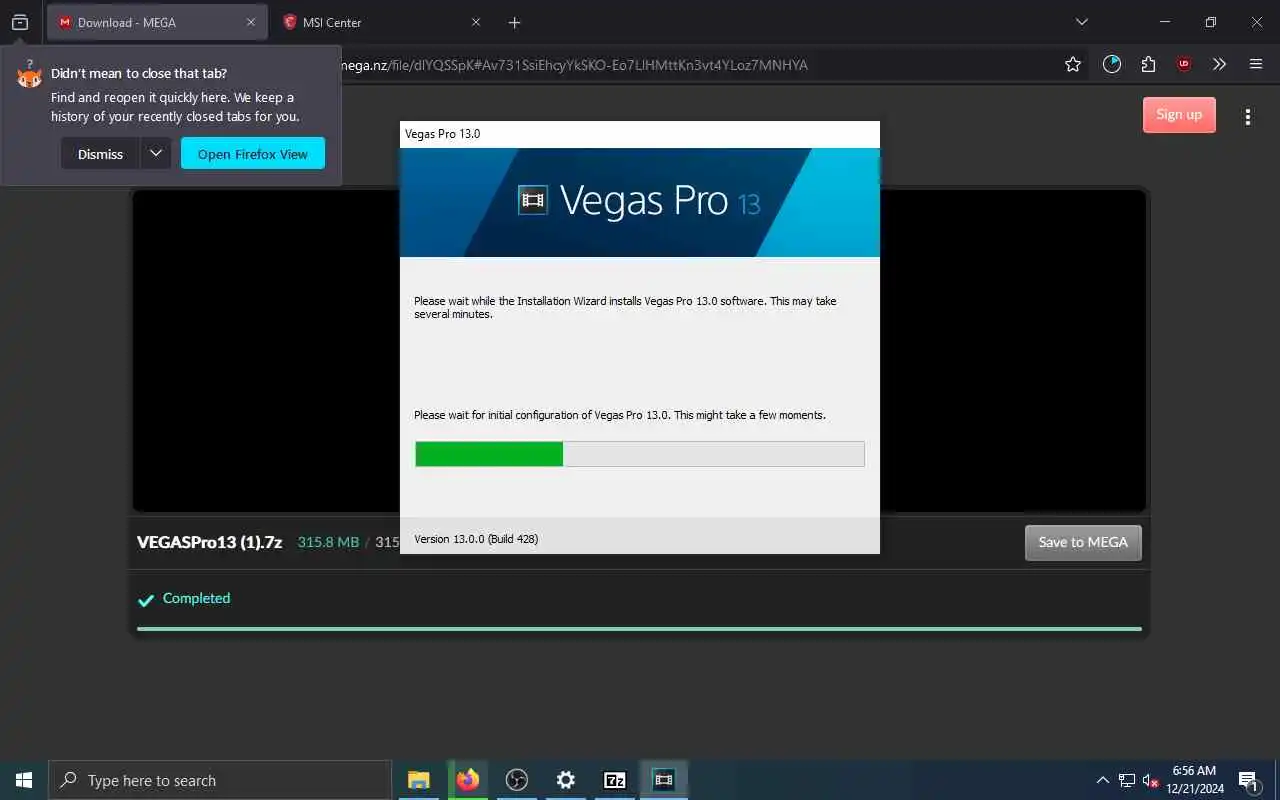
Task: Click the Sign up button on MEGA
Action: point(1179,114)
